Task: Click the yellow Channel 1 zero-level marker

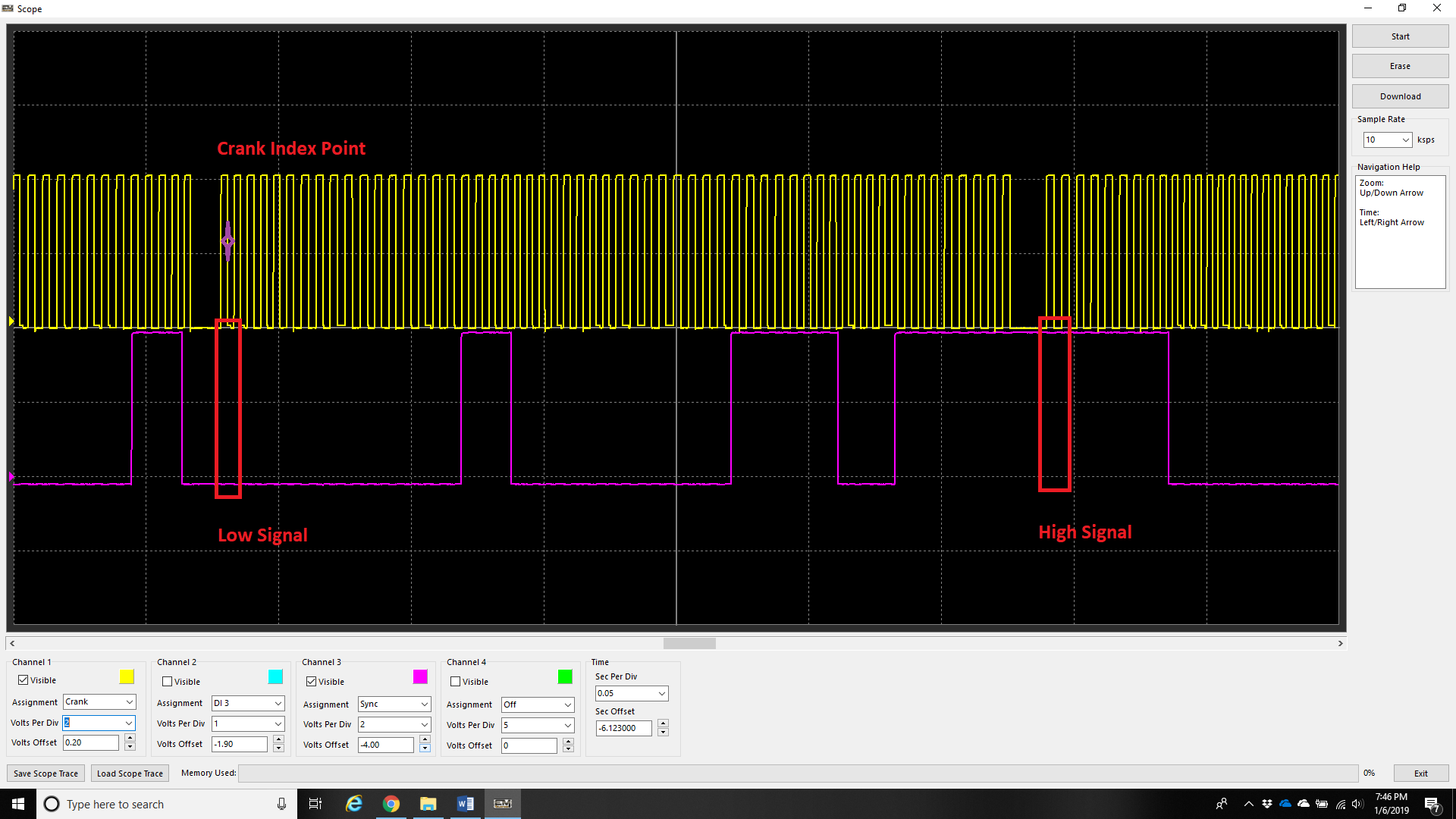Action: (11, 322)
